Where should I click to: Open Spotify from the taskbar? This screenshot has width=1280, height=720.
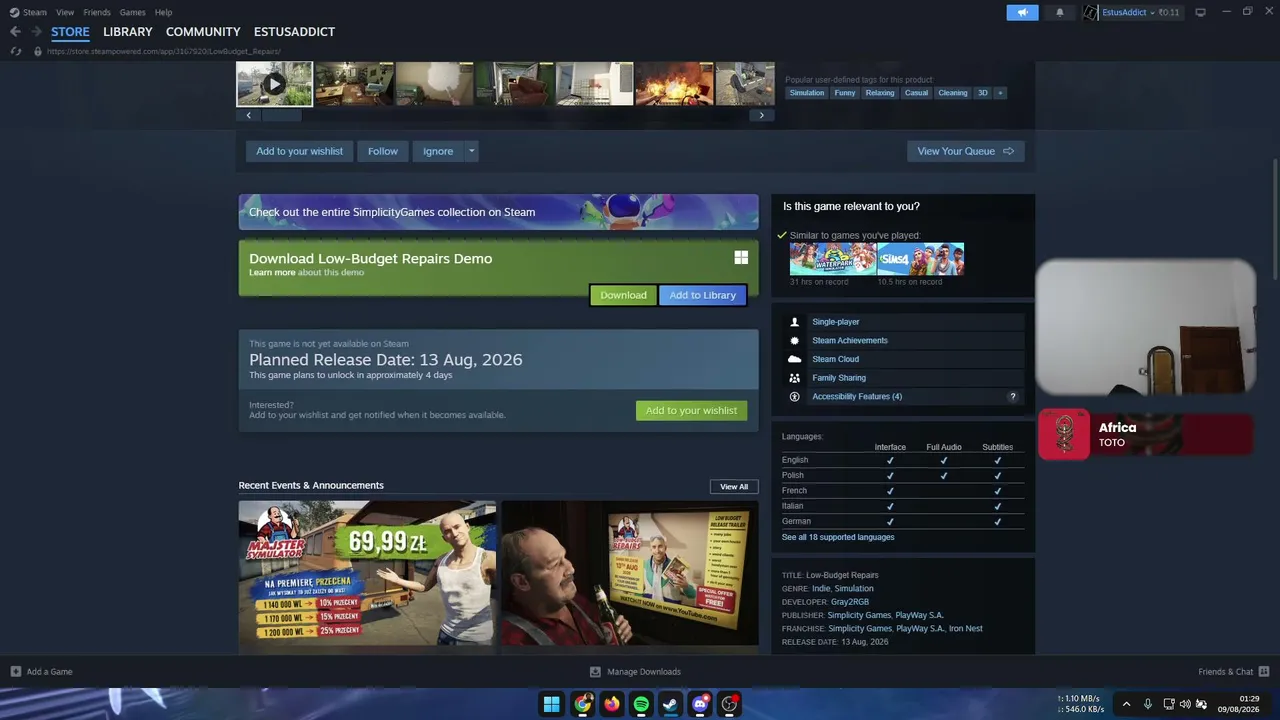641,704
